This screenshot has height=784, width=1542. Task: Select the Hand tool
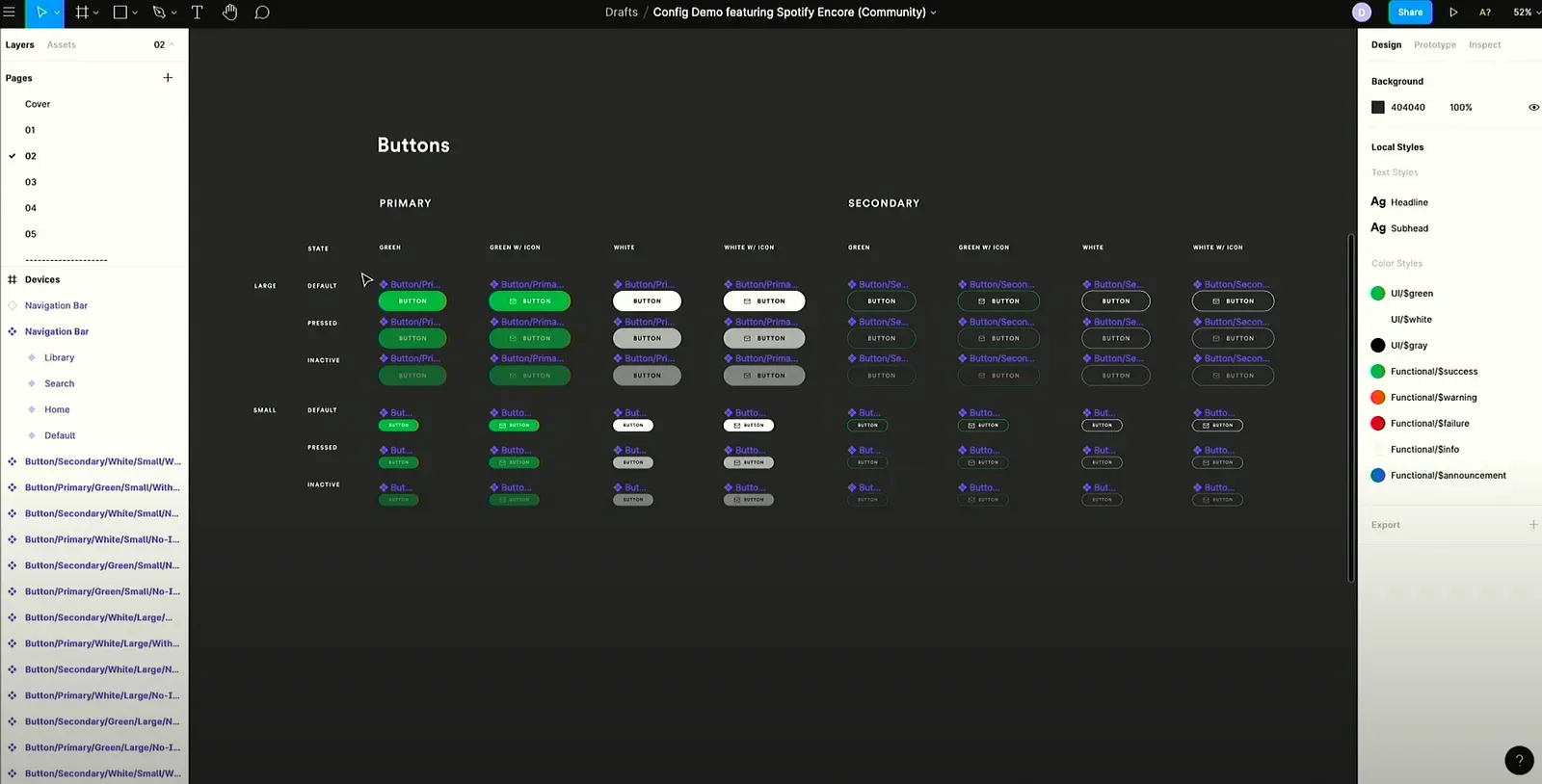point(229,13)
